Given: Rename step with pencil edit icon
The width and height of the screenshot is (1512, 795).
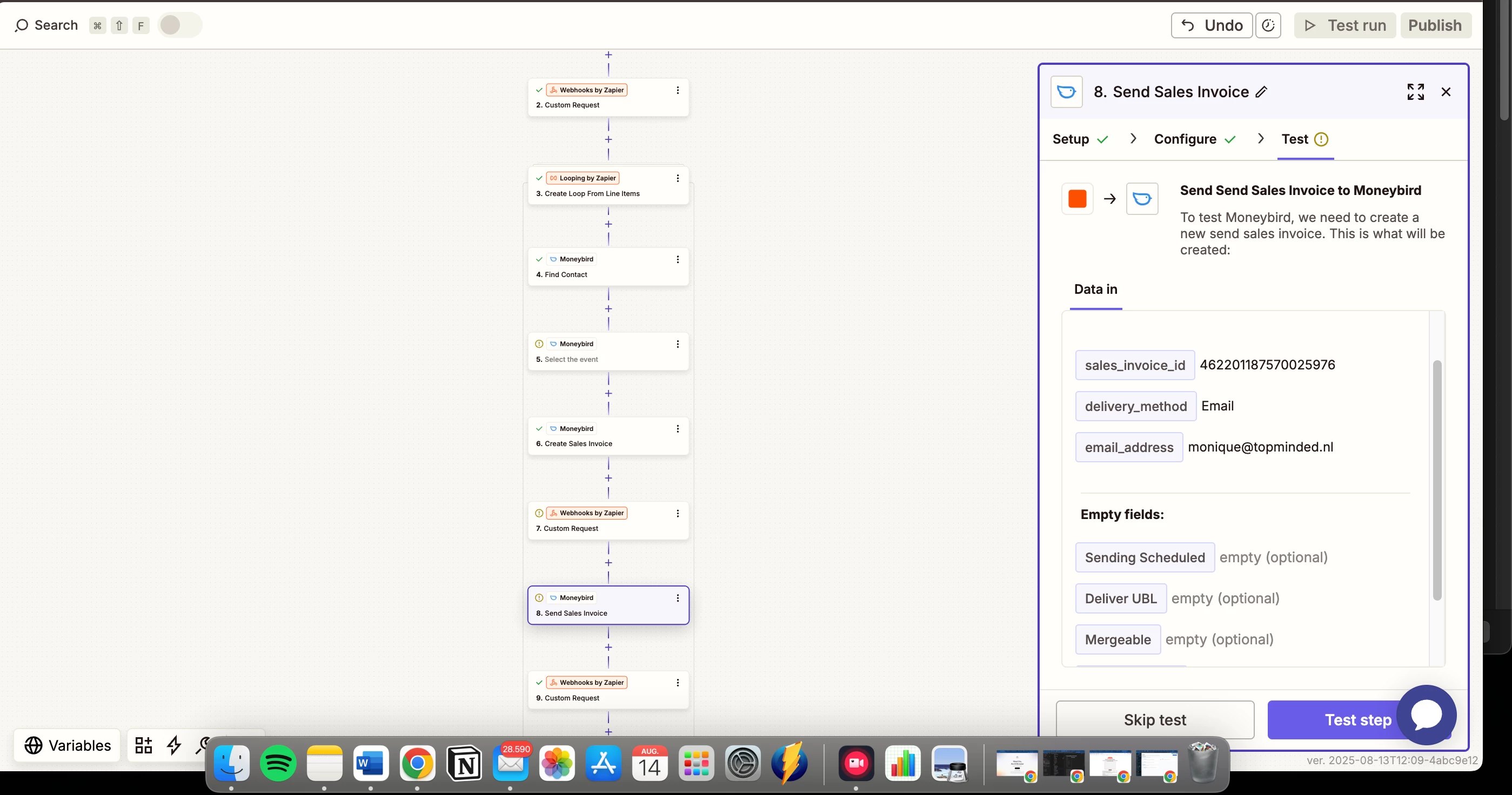Looking at the screenshot, I should 1261,92.
